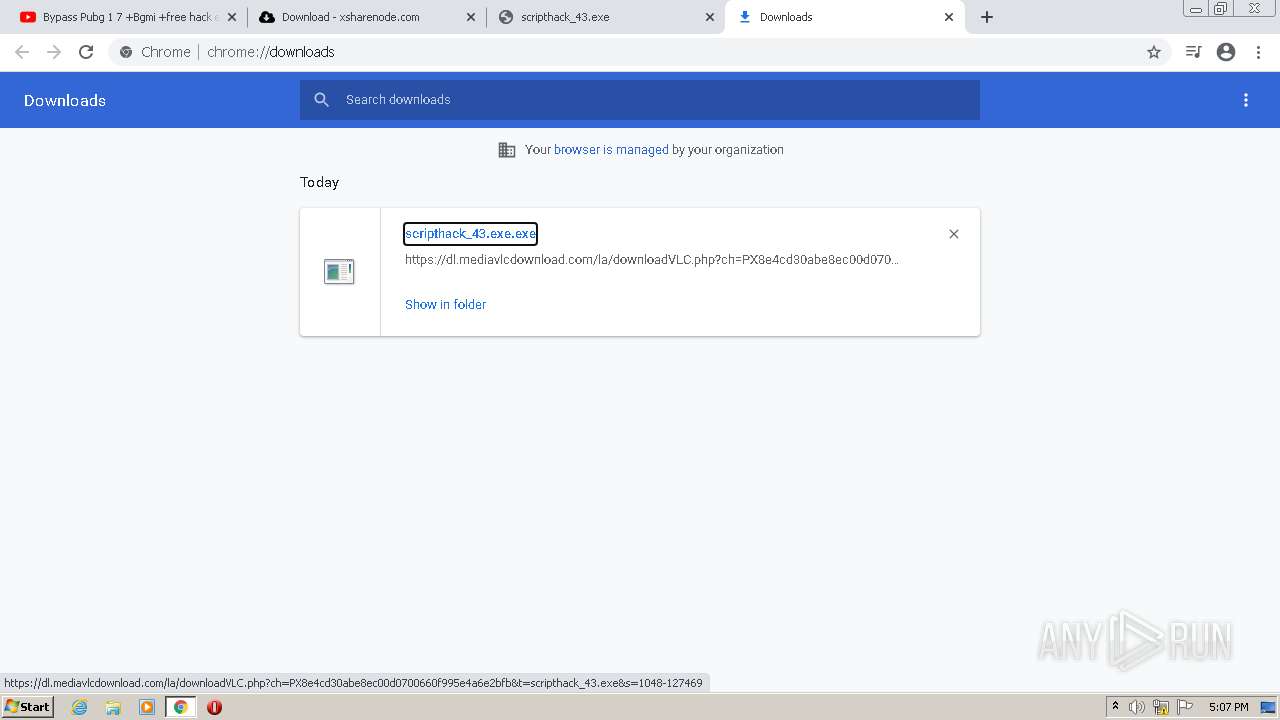
Task: Click the Chrome taskbar button
Action: coord(181,707)
